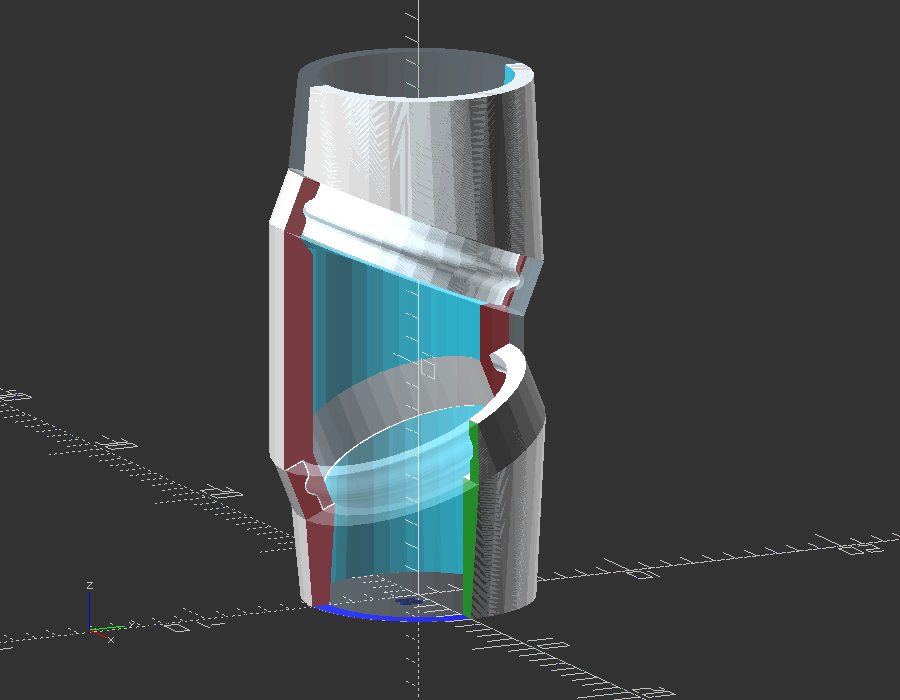Select the green Y-axis arrow of the gizmo
The height and width of the screenshot is (700, 900).
click(110, 627)
